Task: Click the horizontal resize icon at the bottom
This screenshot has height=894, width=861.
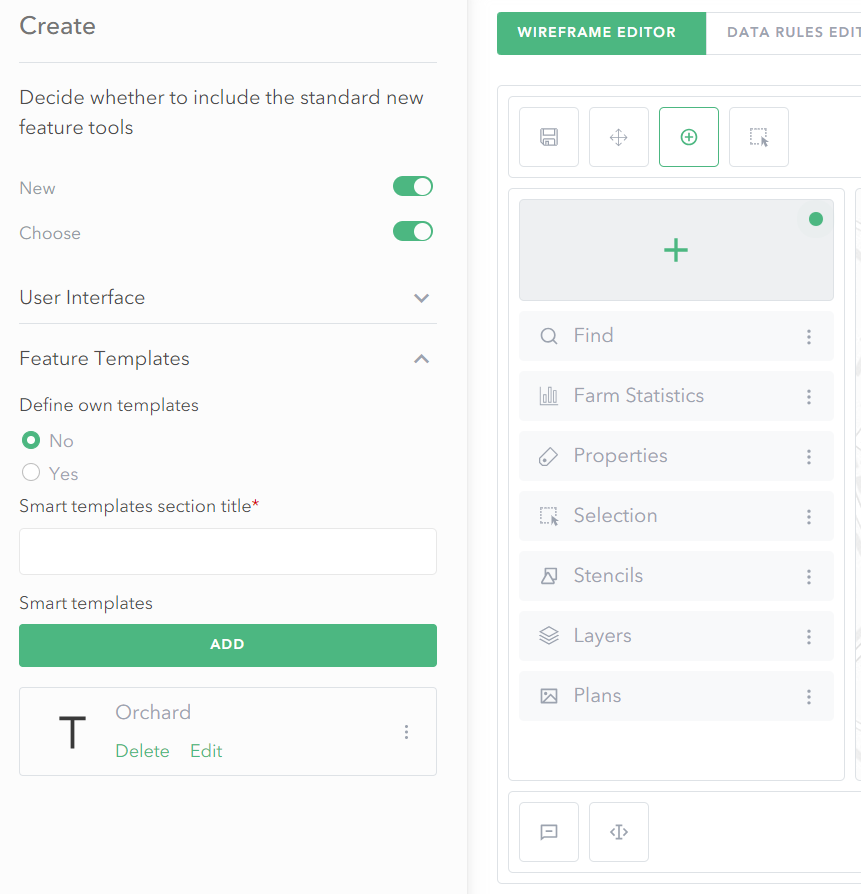Action: coord(618,831)
